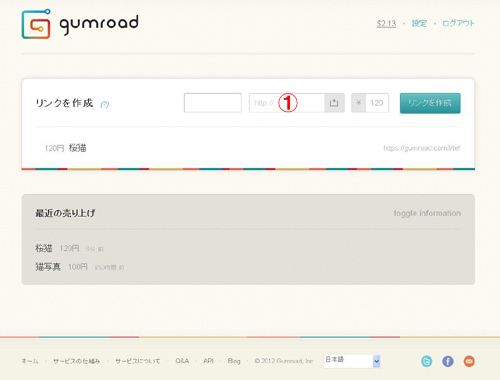Click 120円 price in product list

click(x=54, y=148)
